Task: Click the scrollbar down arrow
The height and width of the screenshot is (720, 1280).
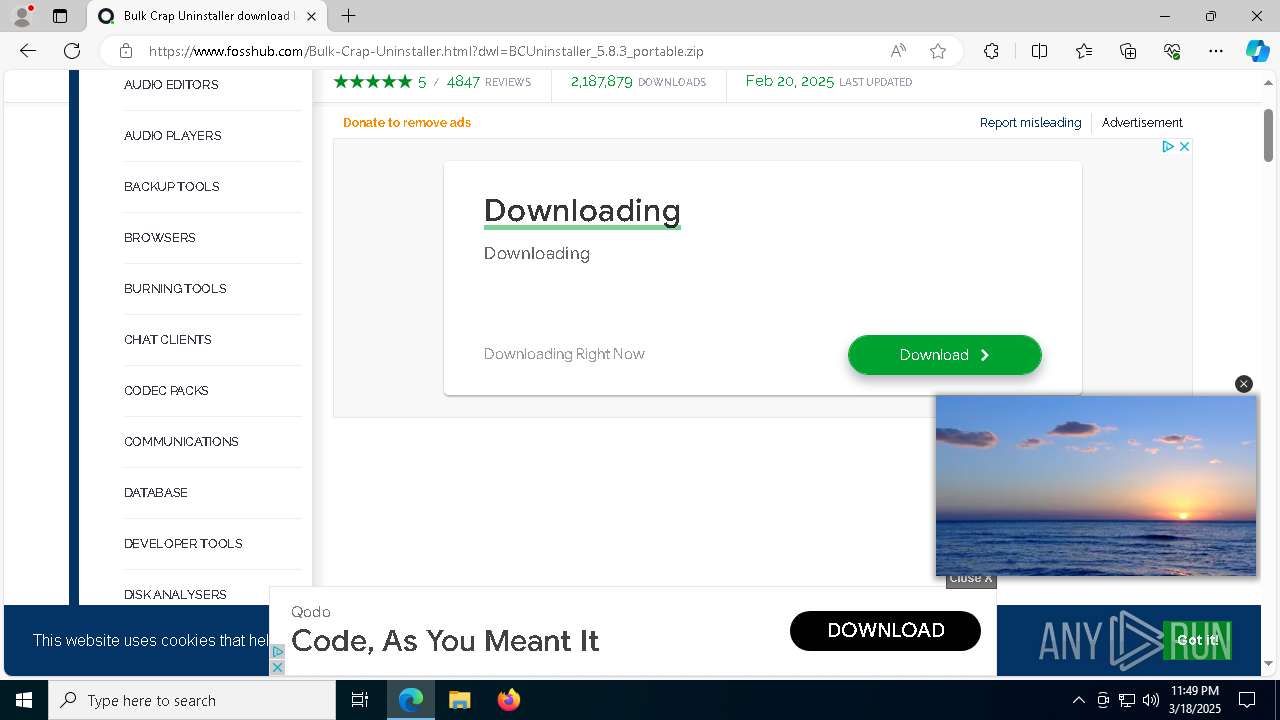Action: point(1268,664)
